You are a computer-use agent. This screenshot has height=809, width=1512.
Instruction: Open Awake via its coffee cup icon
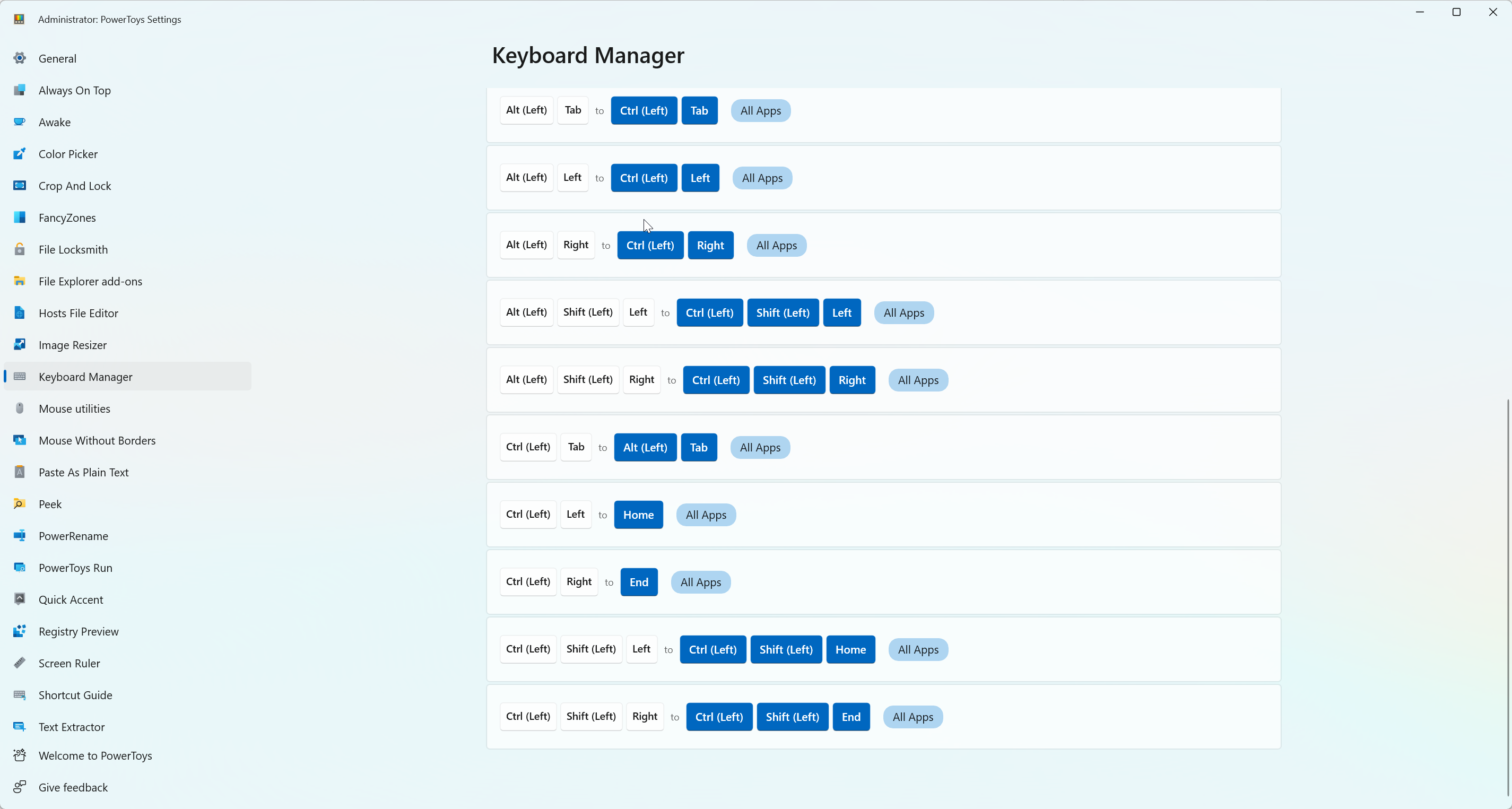click(x=20, y=122)
